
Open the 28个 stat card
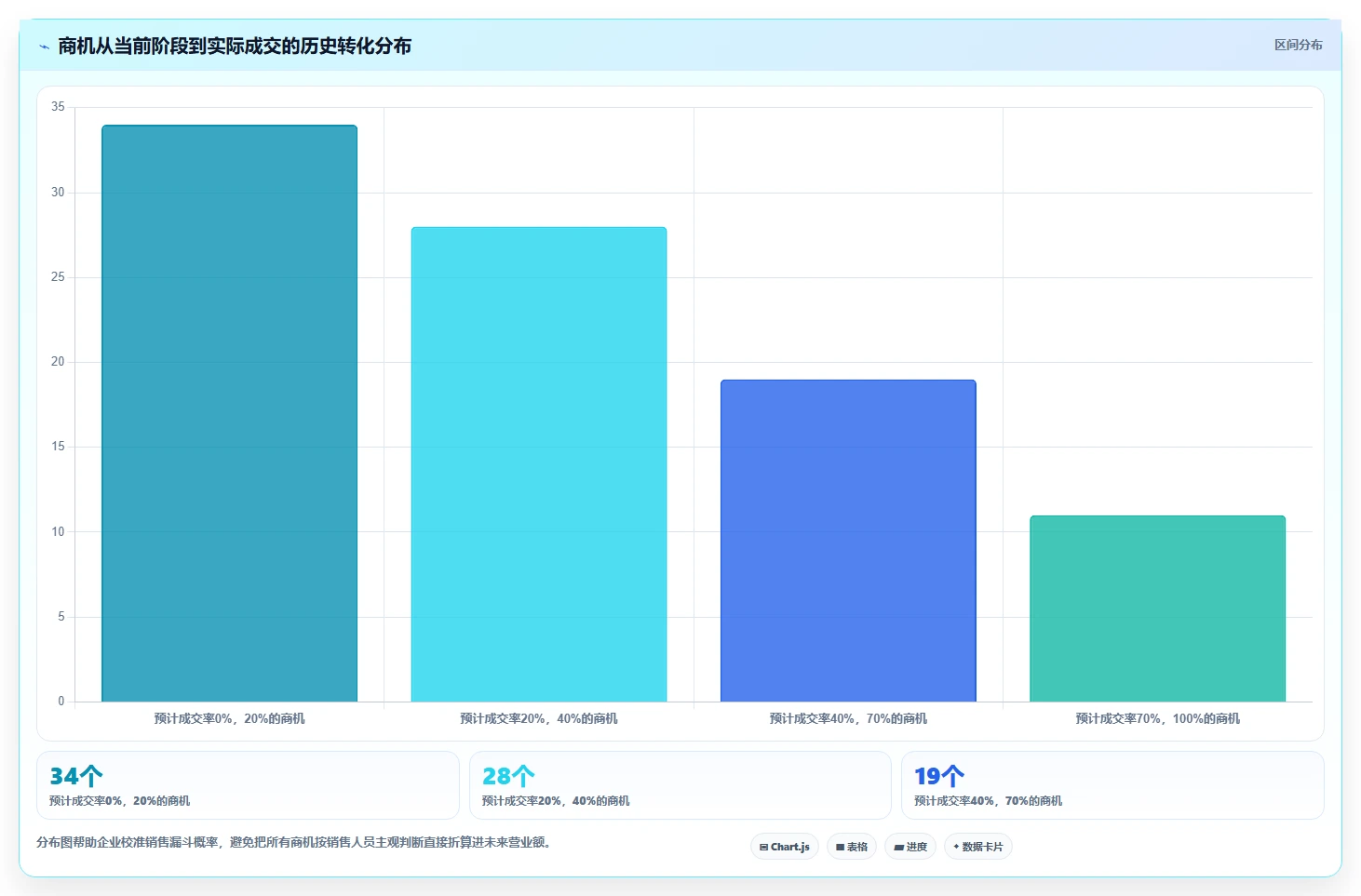point(680,785)
